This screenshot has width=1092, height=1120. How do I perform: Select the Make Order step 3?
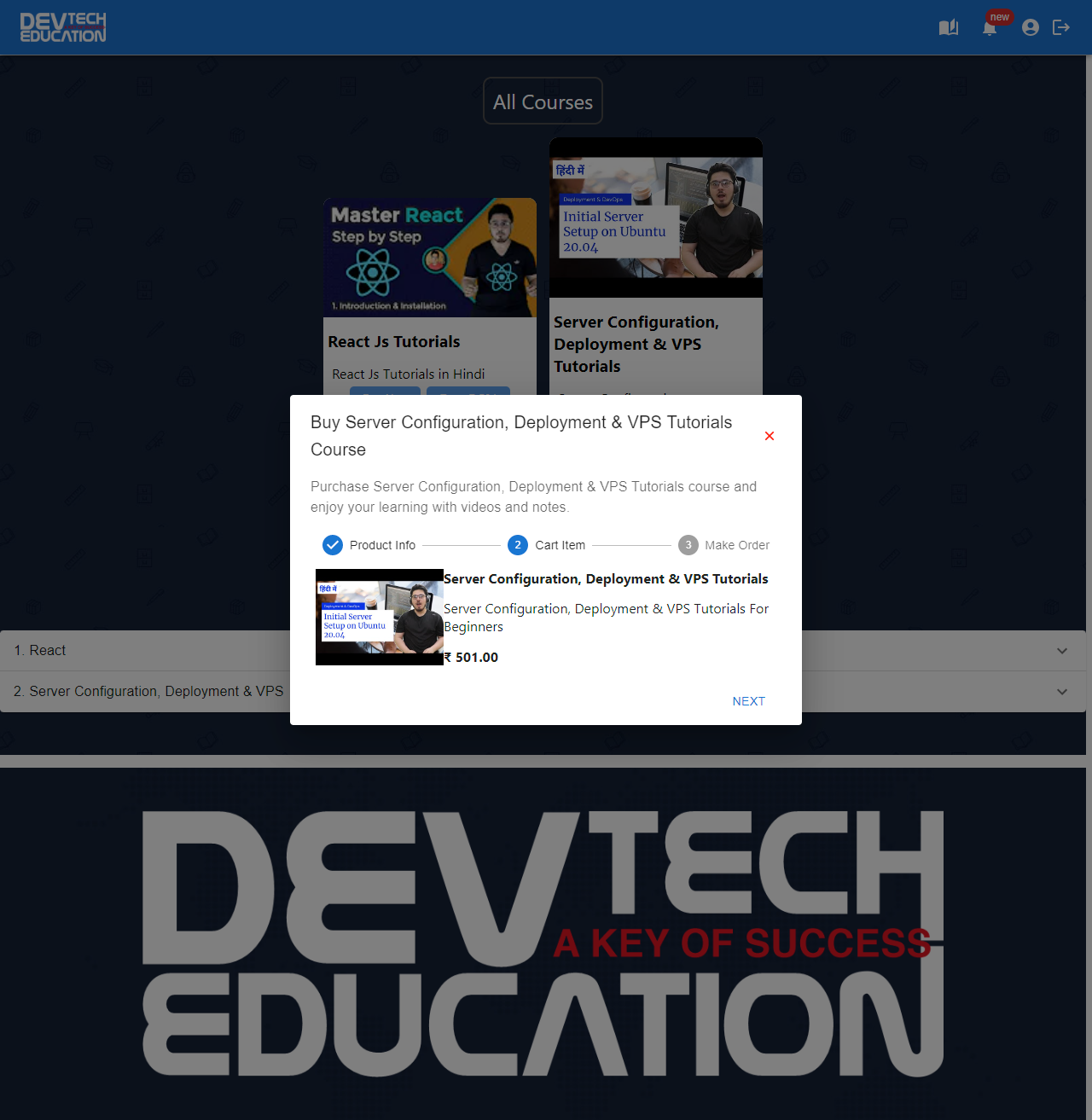pos(723,545)
